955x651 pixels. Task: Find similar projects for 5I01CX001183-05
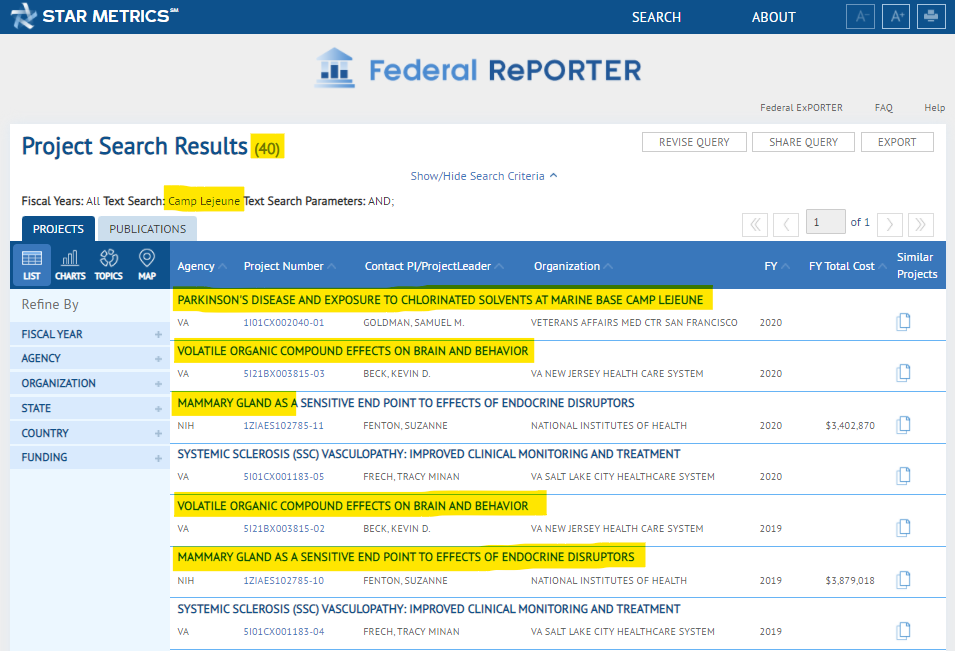pos(903,476)
